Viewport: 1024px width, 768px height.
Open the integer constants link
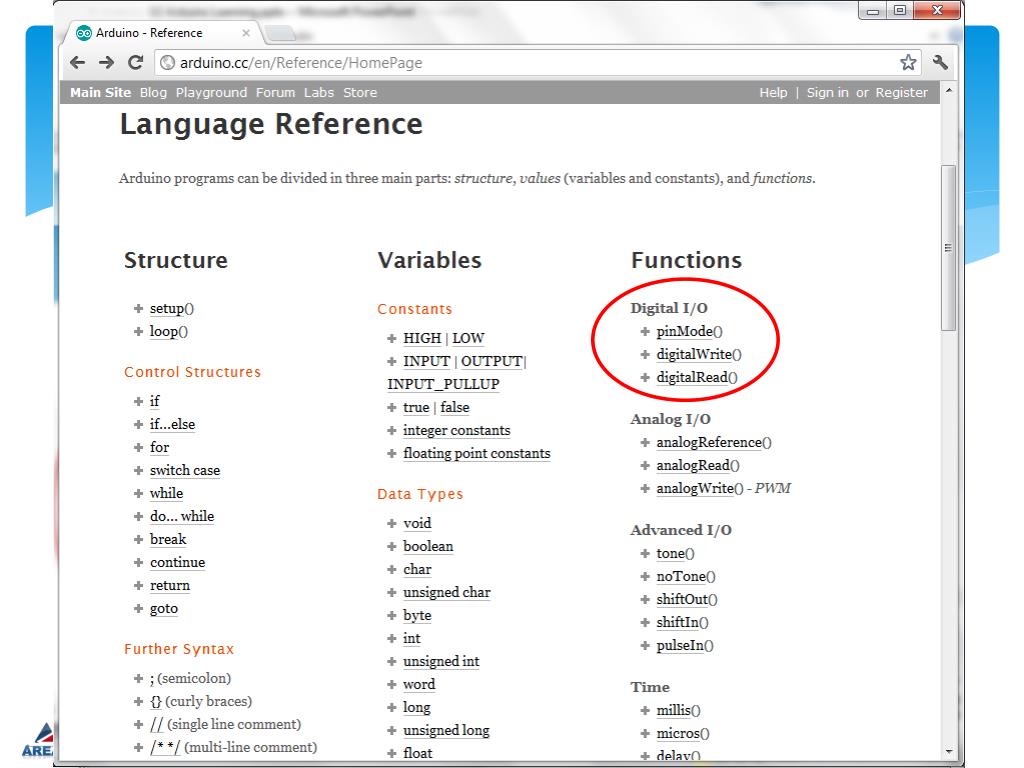456,430
